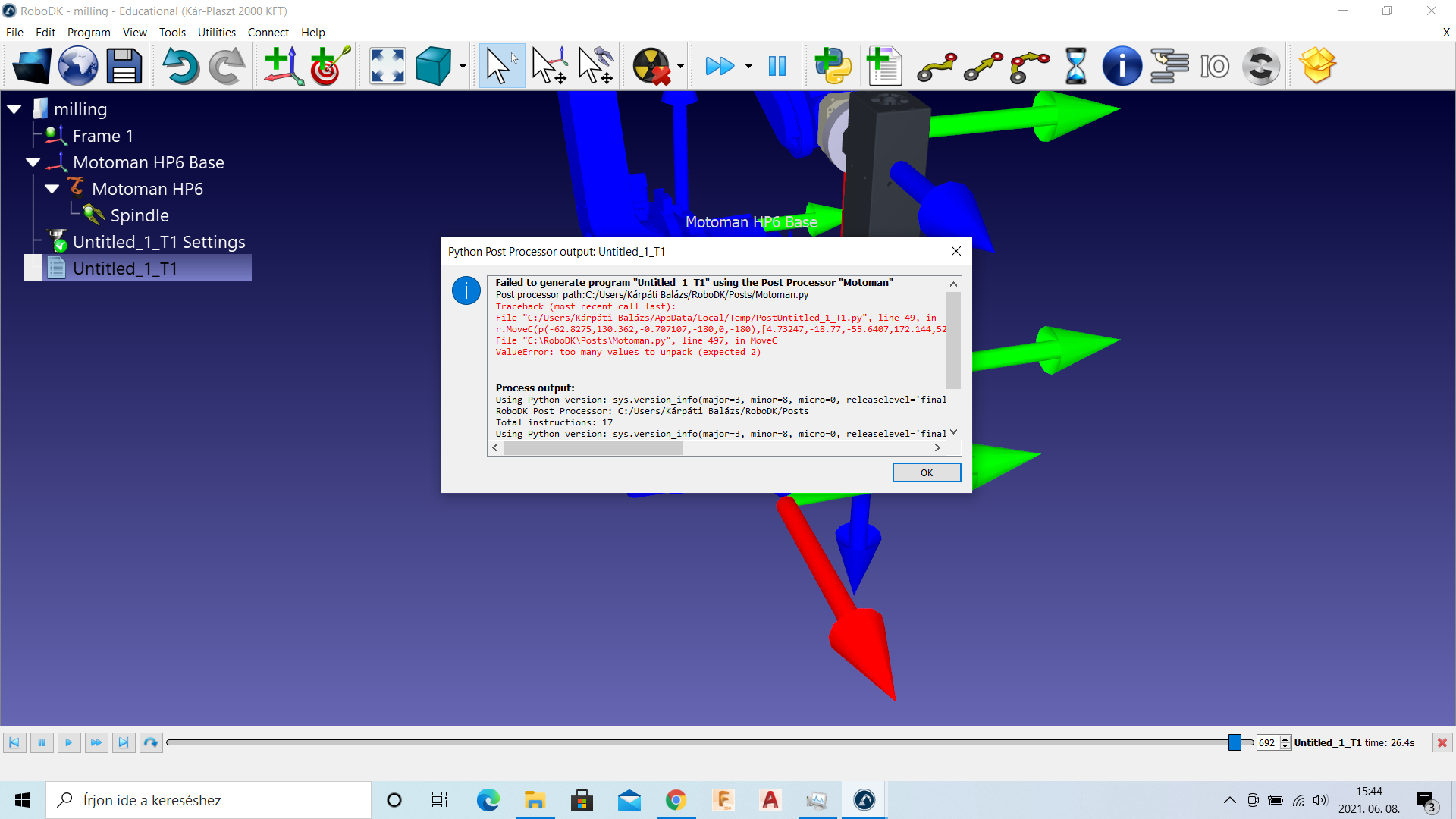
Task: Click the Move Joint instruction icon
Action: coord(937,66)
